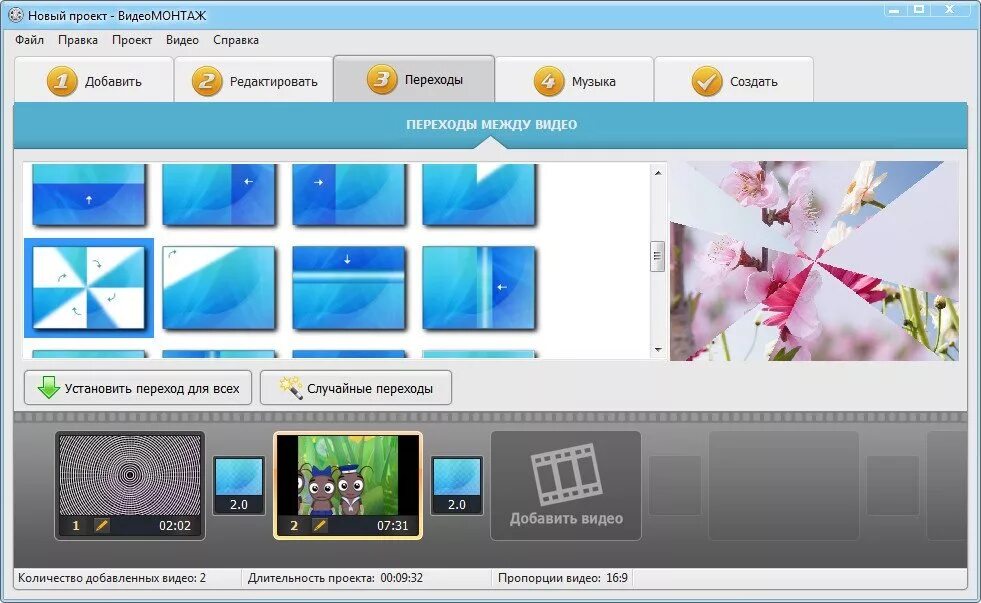This screenshot has height=603, width=981.
Task: Click the 07:31 duration on clip 2
Action: click(392, 525)
